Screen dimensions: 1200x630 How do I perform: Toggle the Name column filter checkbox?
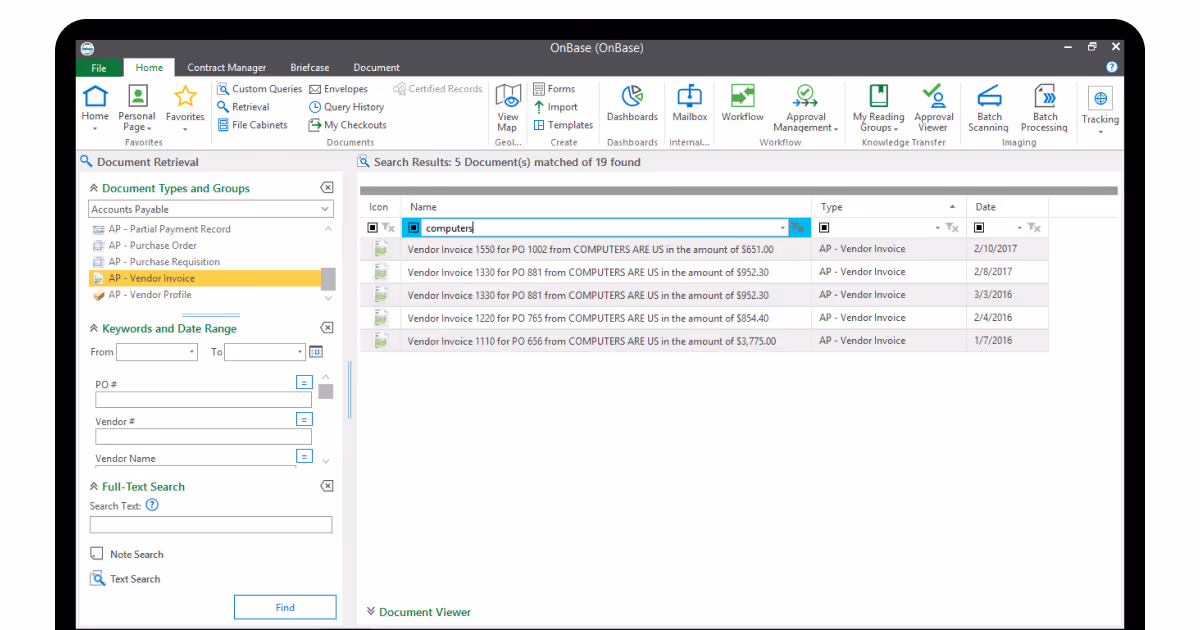pos(413,228)
